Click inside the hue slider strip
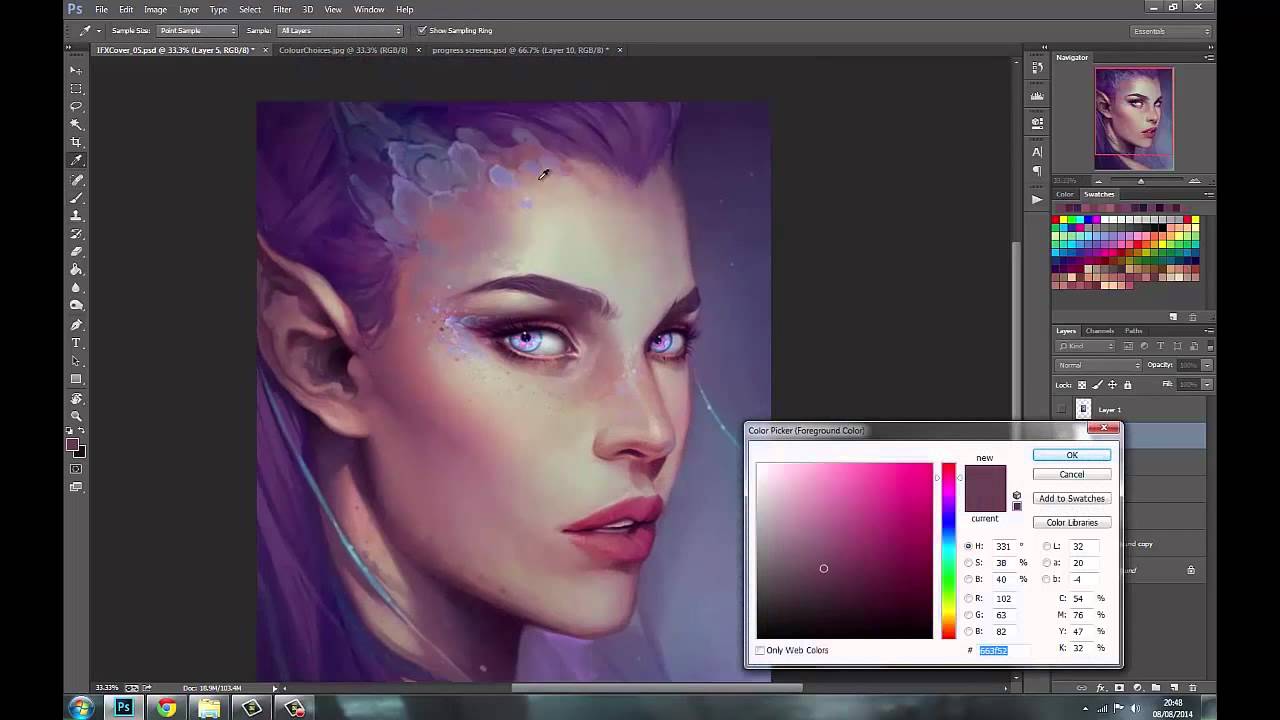The width and height of the screenshot is (1280, 720). (x=948, y=550)
